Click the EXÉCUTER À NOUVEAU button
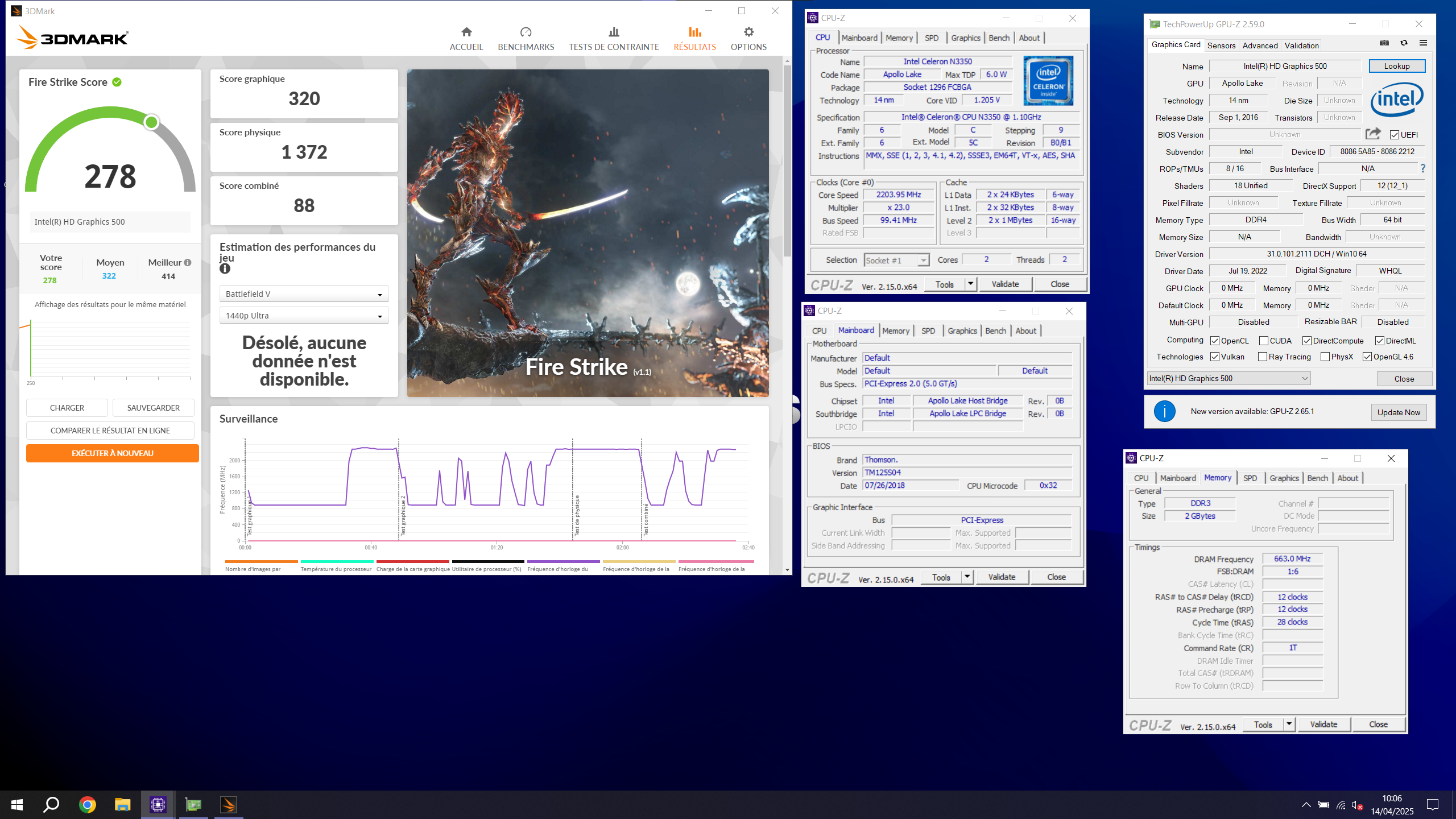Viewport: 1456px width, 819px height. click(113, 453)
